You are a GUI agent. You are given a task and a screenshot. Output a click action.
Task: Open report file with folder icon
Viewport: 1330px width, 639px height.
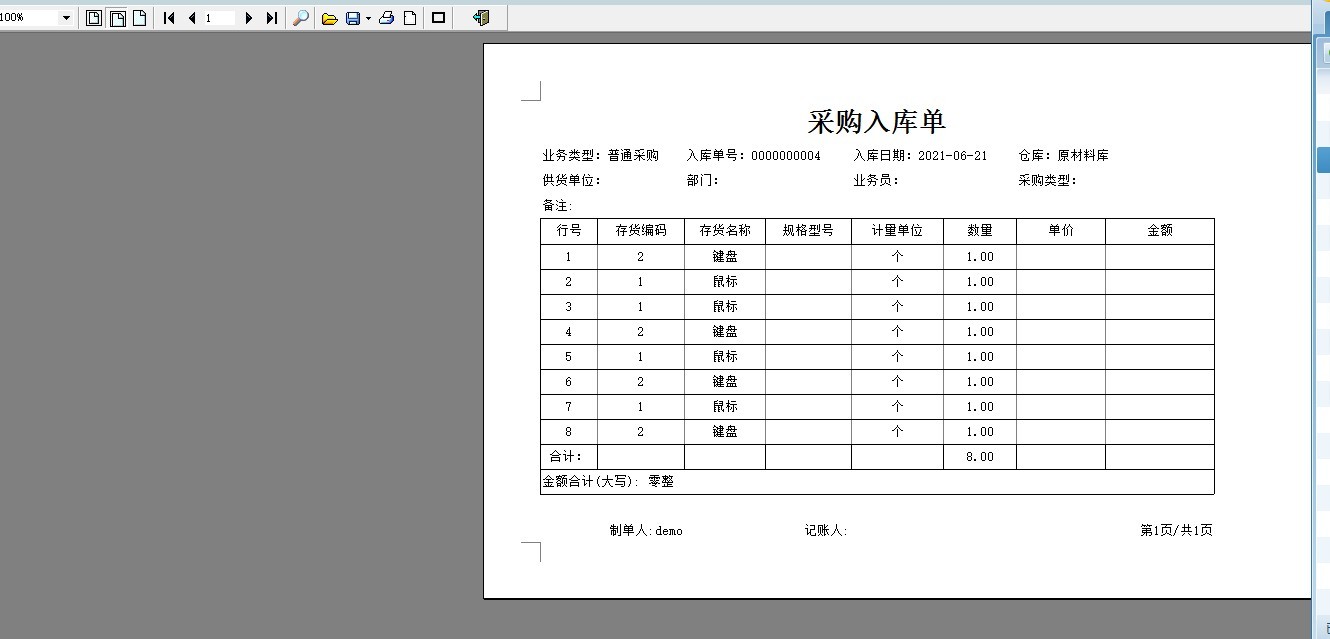click(x=329, y=18)
